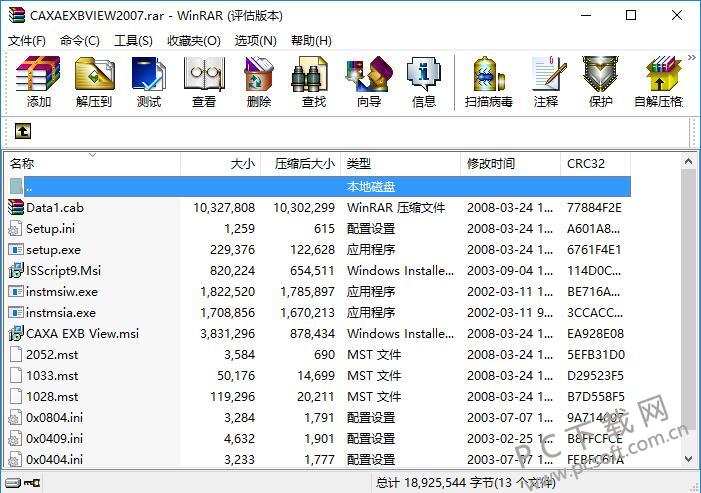
Task: Select the 1033.mst file name
Action: 52,375
